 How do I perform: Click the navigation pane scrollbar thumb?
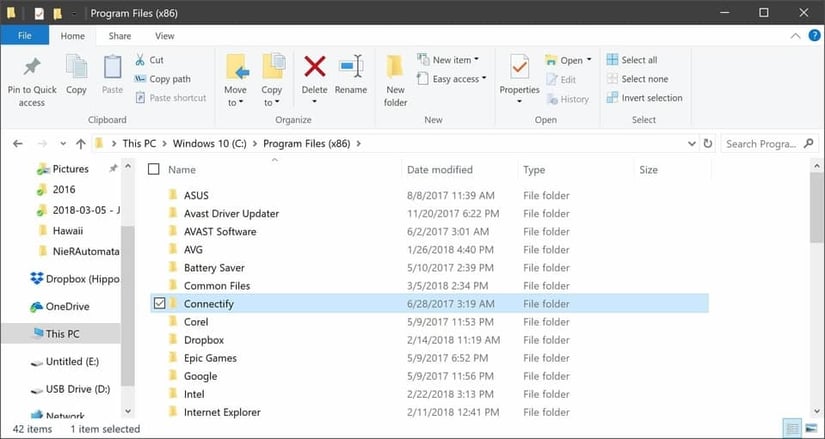pyautogui.click(x=127, y=305)
